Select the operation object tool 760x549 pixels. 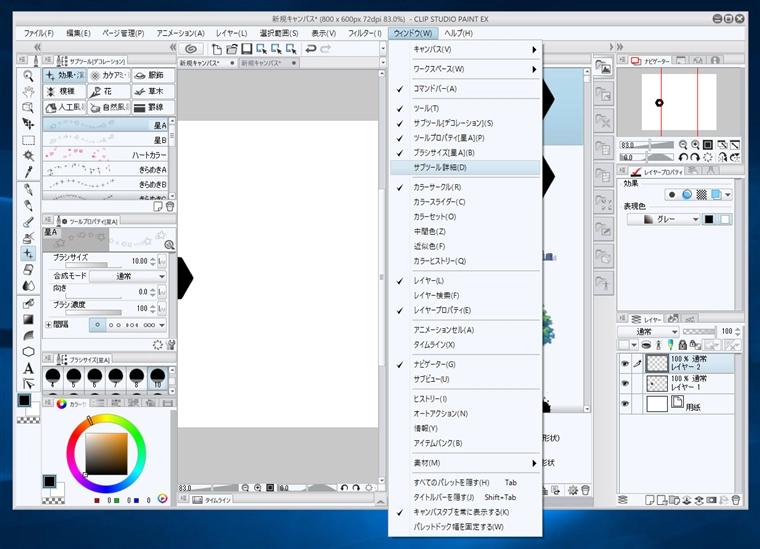coord(28,108)
